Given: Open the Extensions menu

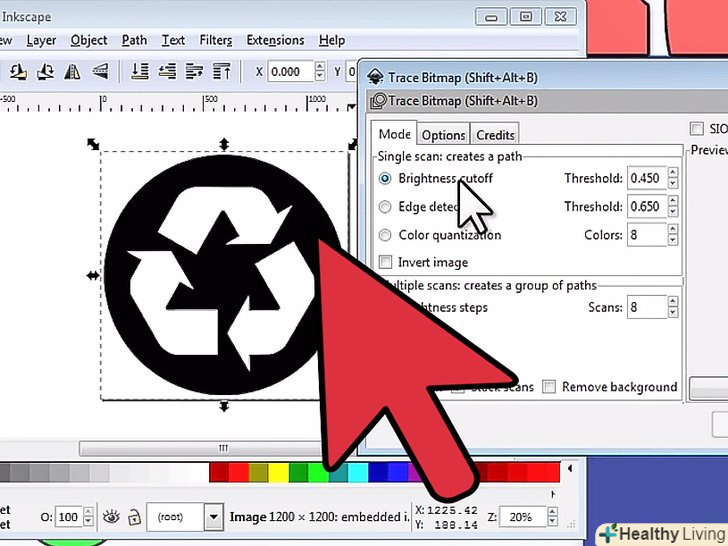Looking at the screenshot, I should pos(275,40).
